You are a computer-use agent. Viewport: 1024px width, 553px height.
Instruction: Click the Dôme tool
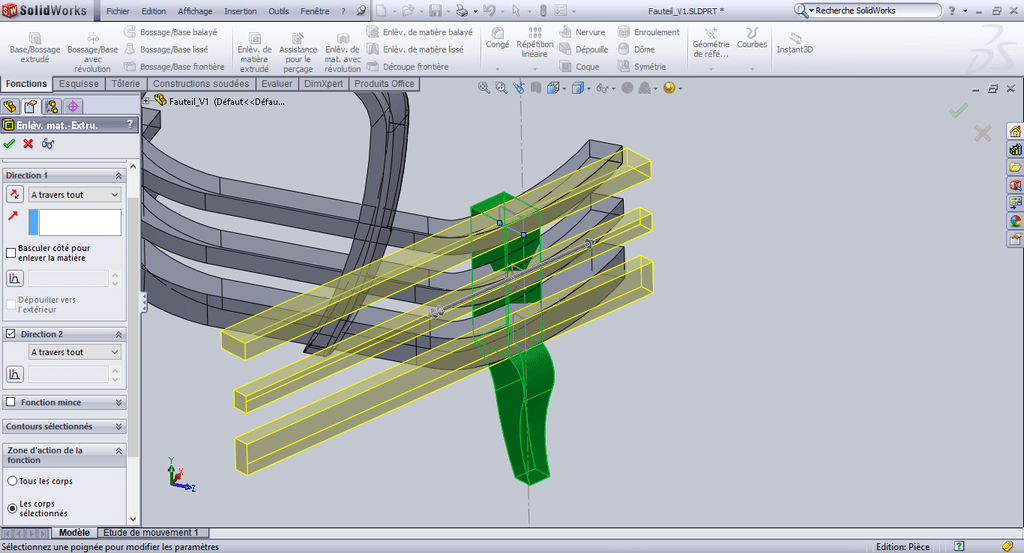[x=636, y=49]
